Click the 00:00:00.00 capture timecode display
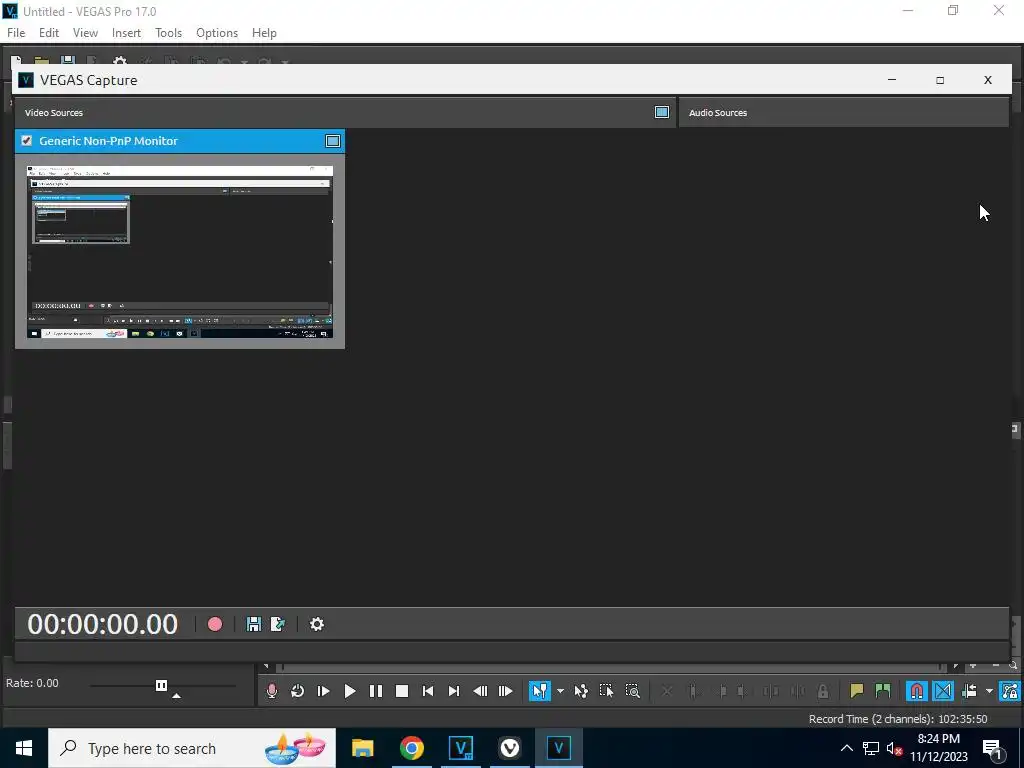Screen dimensions: 1024x768 [x=103, y=624]
